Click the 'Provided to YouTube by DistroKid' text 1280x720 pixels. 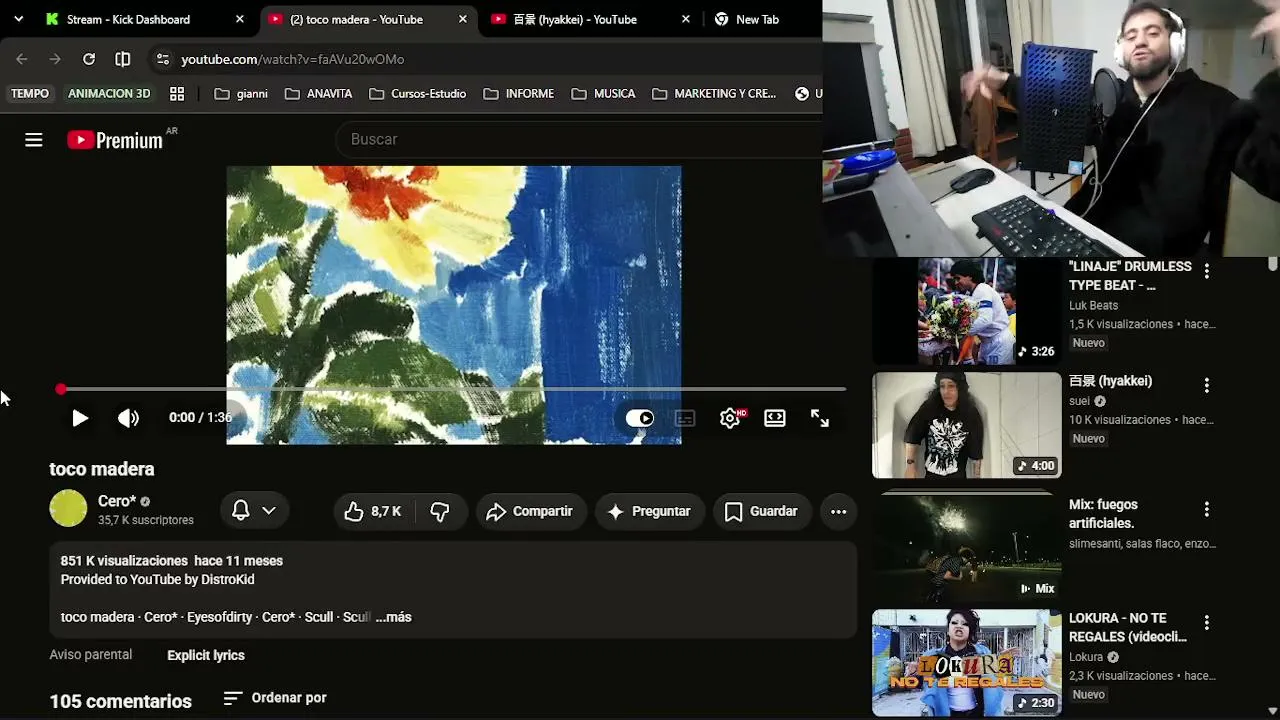tap(157, 579)
